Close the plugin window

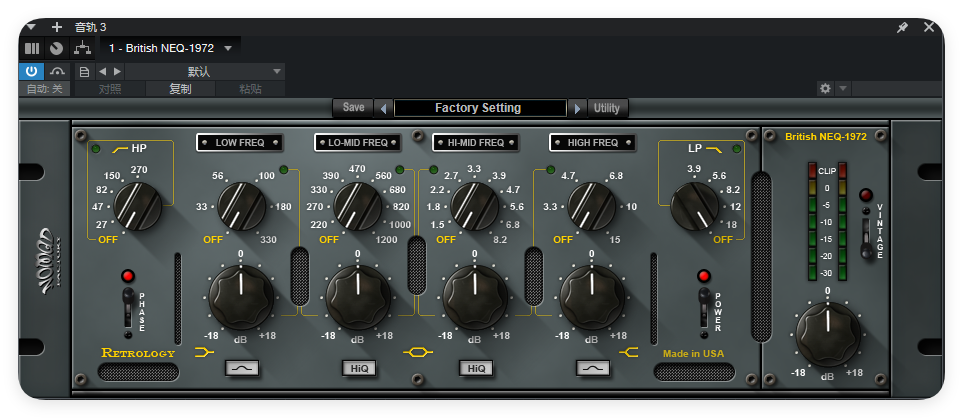[929, 27]
